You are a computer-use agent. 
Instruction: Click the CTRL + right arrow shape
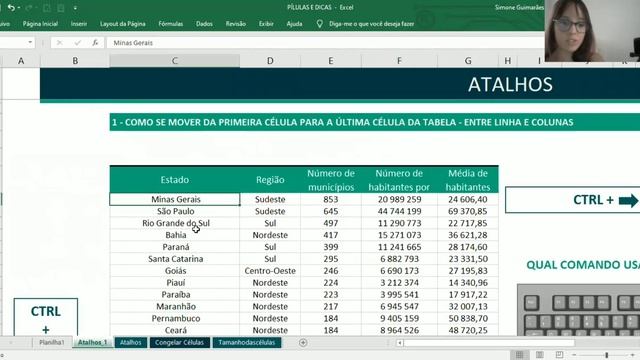coord(572,200)
